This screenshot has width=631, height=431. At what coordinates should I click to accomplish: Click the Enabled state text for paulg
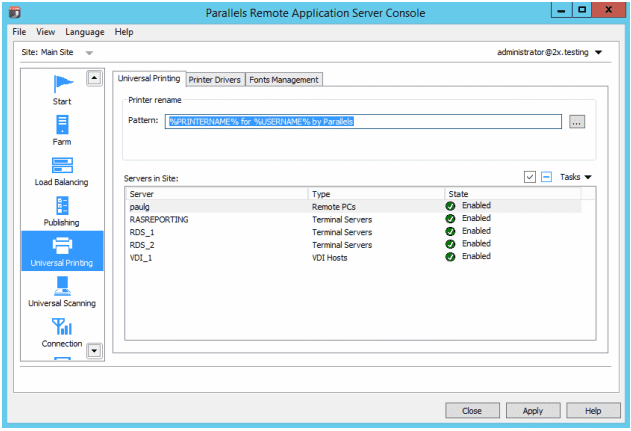(x=476, y=205)
